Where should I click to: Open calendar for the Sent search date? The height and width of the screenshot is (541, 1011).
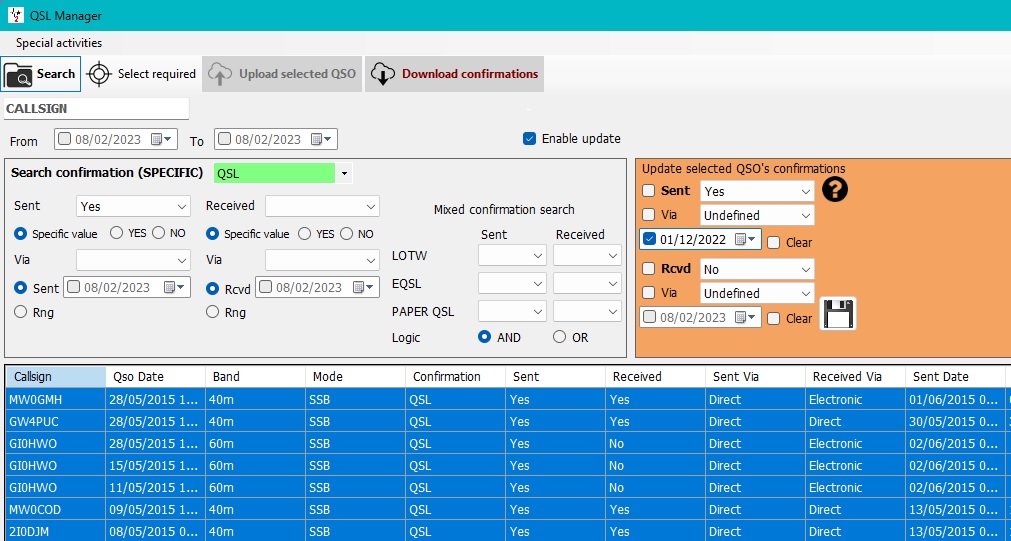click(x=174, y=288)
